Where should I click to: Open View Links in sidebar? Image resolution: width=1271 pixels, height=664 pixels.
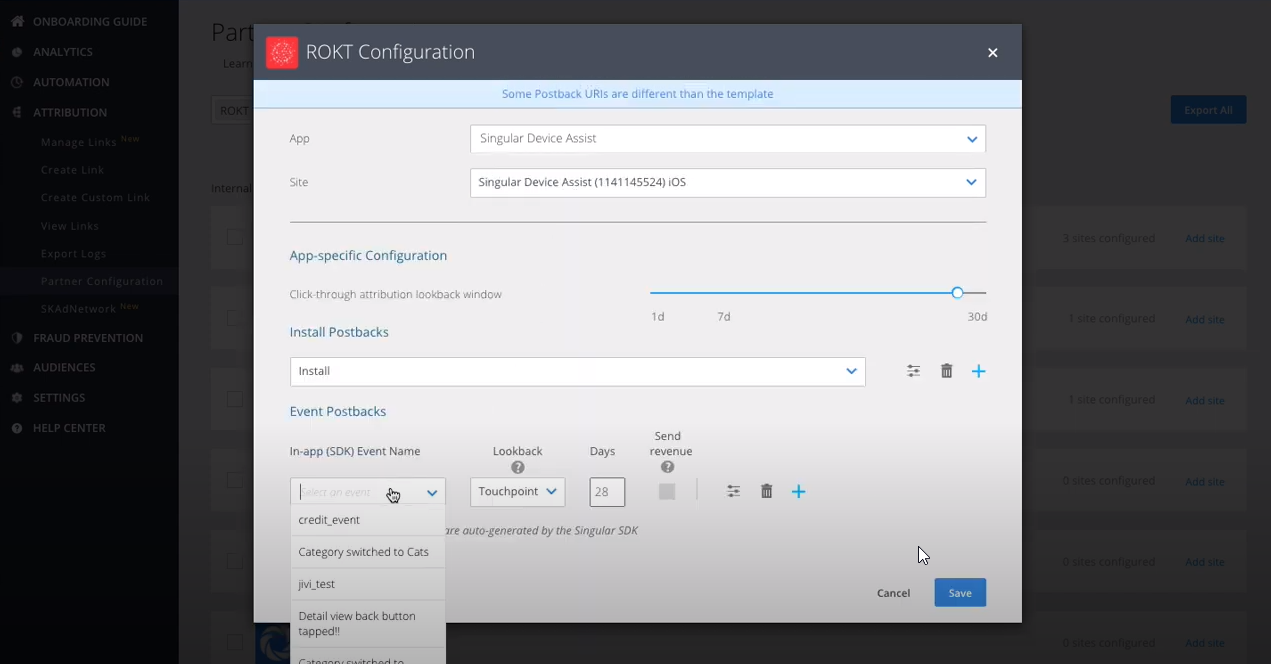pos(69,226)
